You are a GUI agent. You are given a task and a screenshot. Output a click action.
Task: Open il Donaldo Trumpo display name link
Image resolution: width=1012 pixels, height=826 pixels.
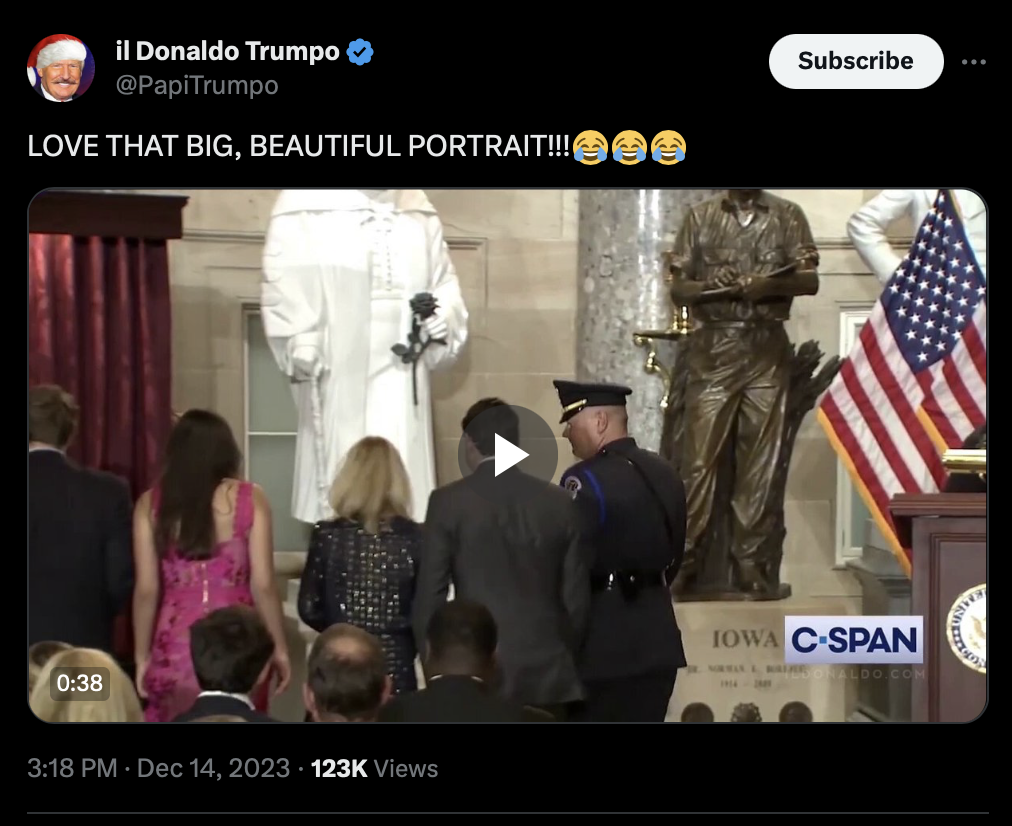tap(227, 51)
